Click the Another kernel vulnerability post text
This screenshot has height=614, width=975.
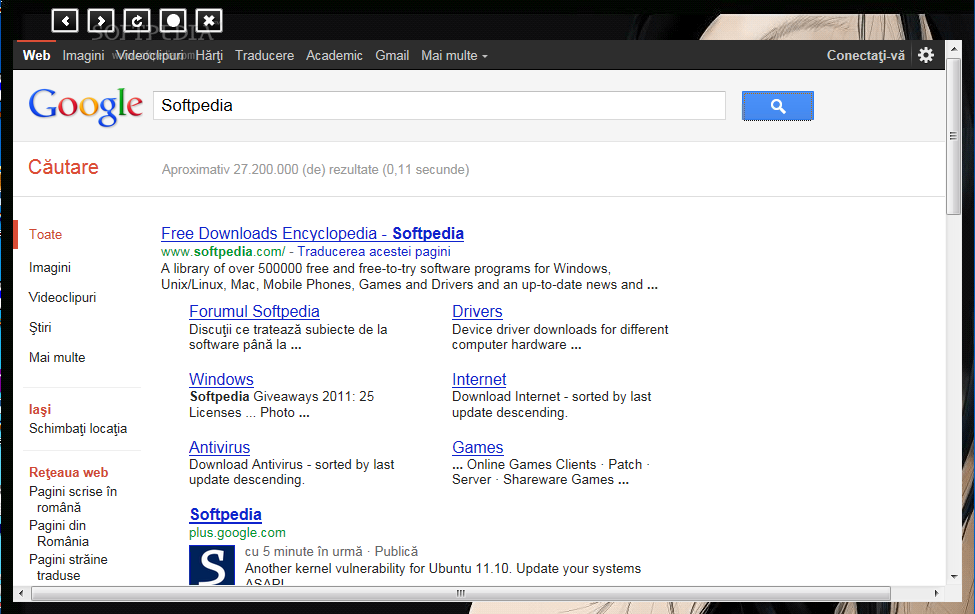[443, 569]
